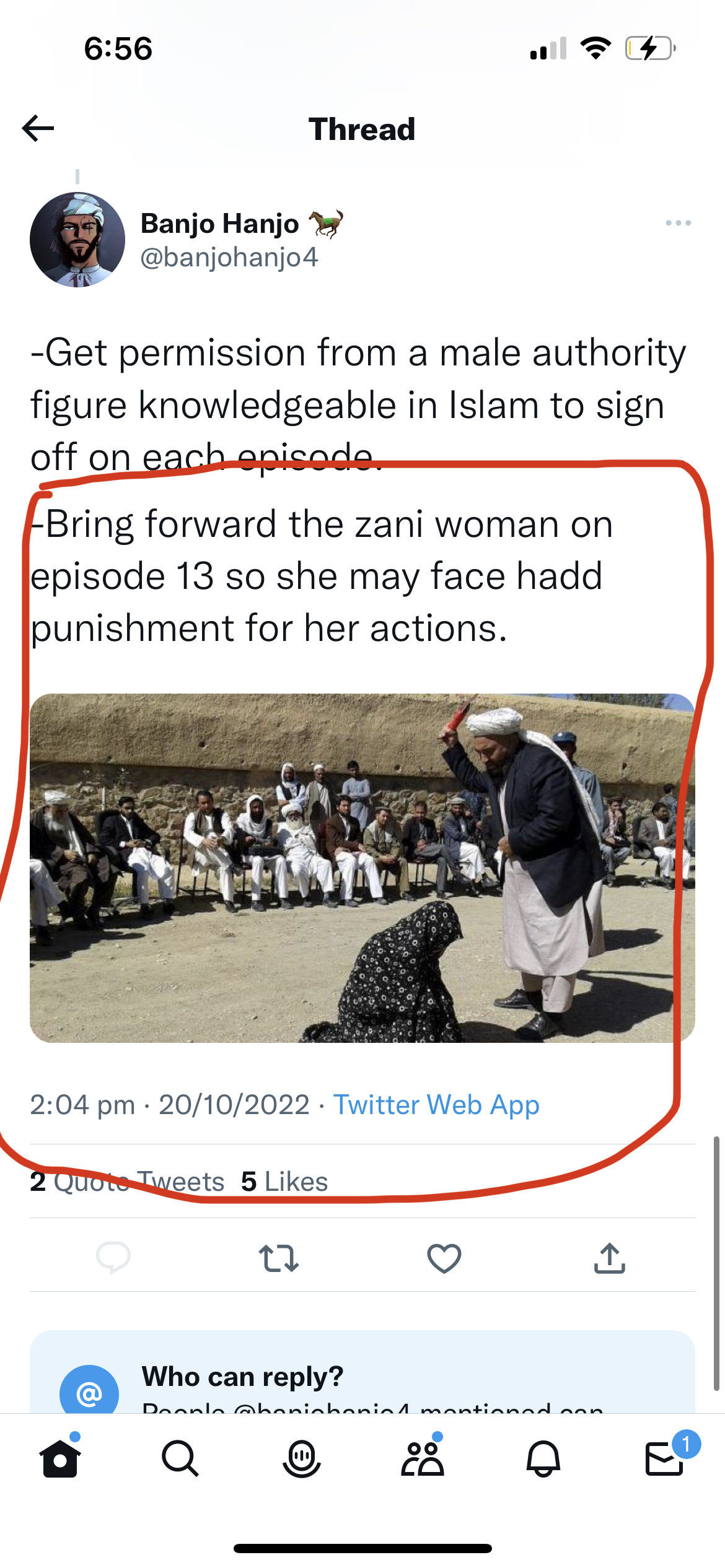The height and width of the screenshot is (1568, 725).
Task: Tap the Banjo Hanjo display name
Action: (x=220, y=224)
